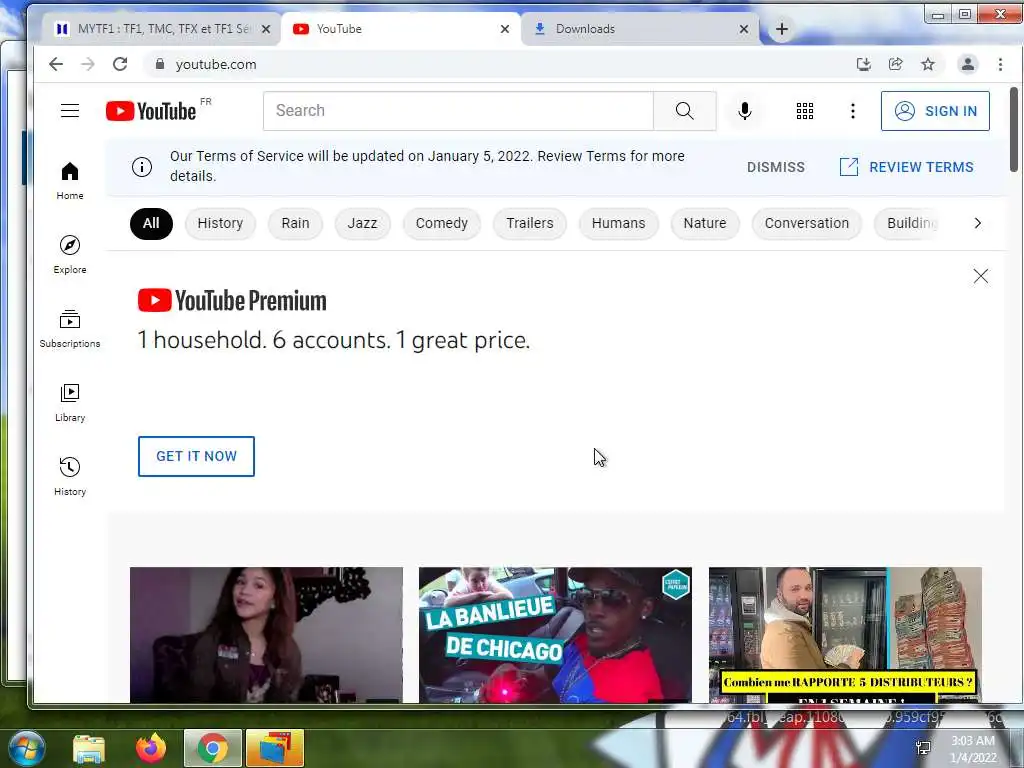Close the YouTube tab
This screenshot has width=1024, height=768.
click(505, 29)
